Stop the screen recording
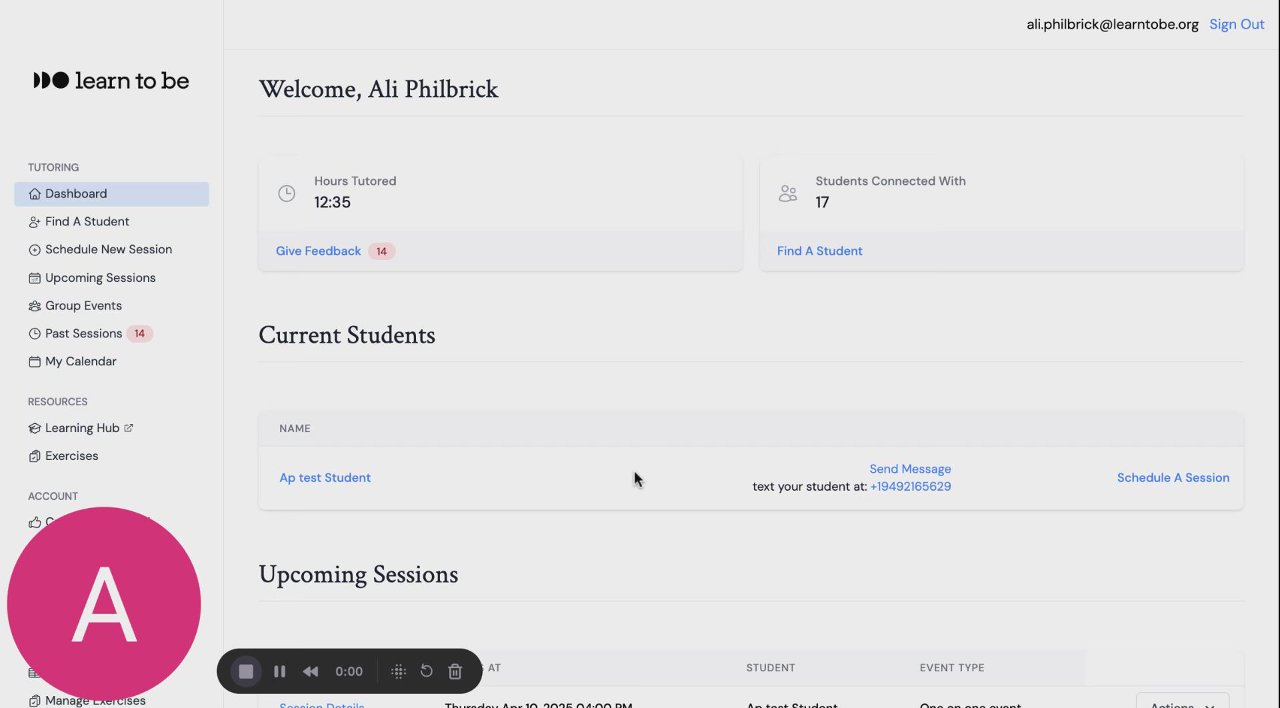Screen dimensions: 1280x708 pyautogui.click(x=246, y=672)
